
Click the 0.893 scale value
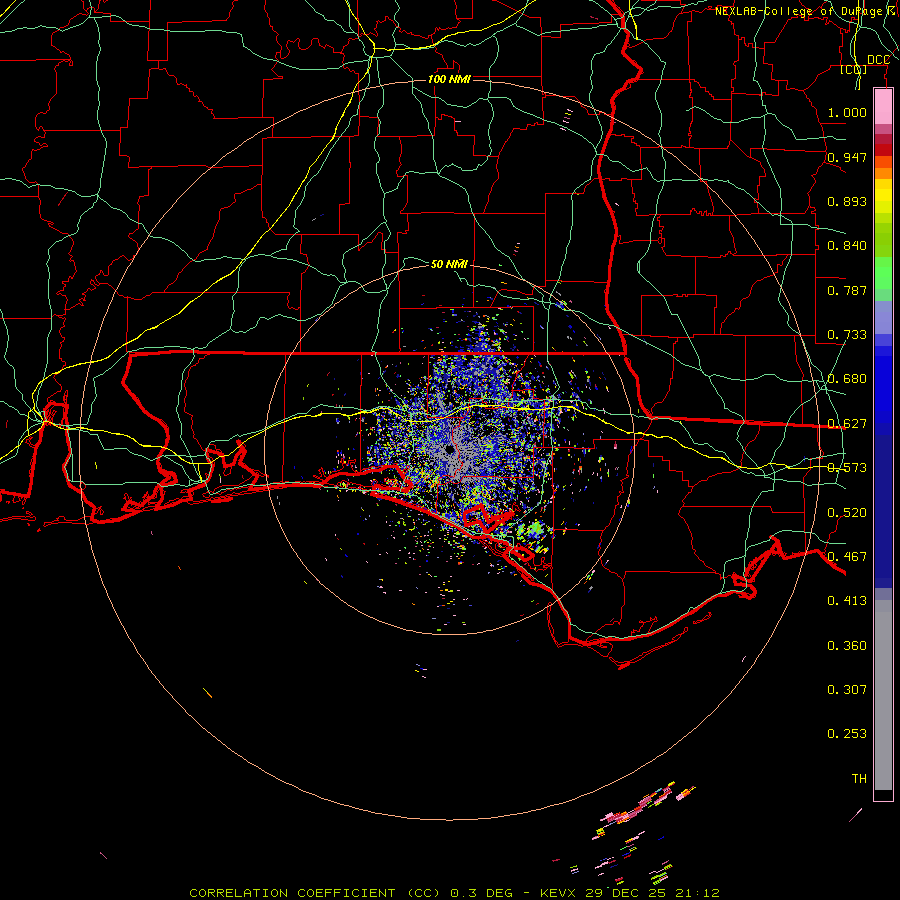point(847,201)
